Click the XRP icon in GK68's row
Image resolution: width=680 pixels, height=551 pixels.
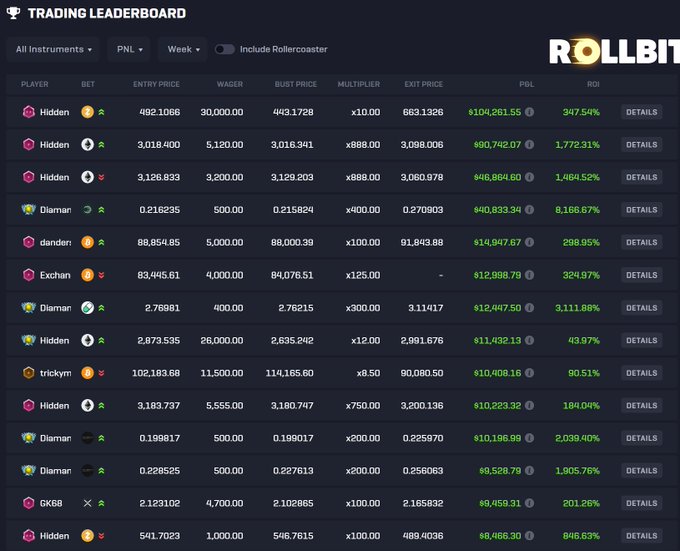88,503
